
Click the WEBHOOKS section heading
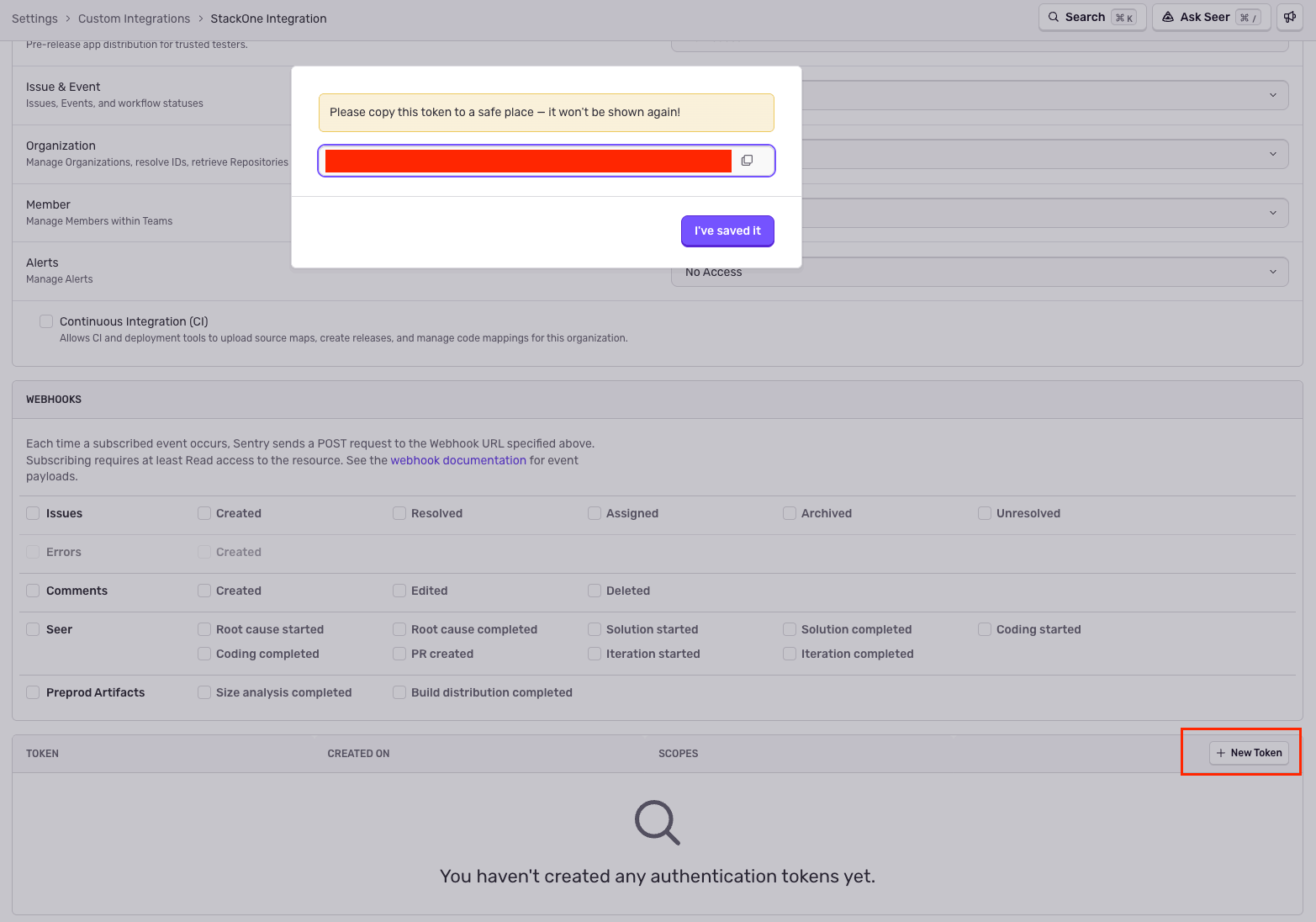54,400
